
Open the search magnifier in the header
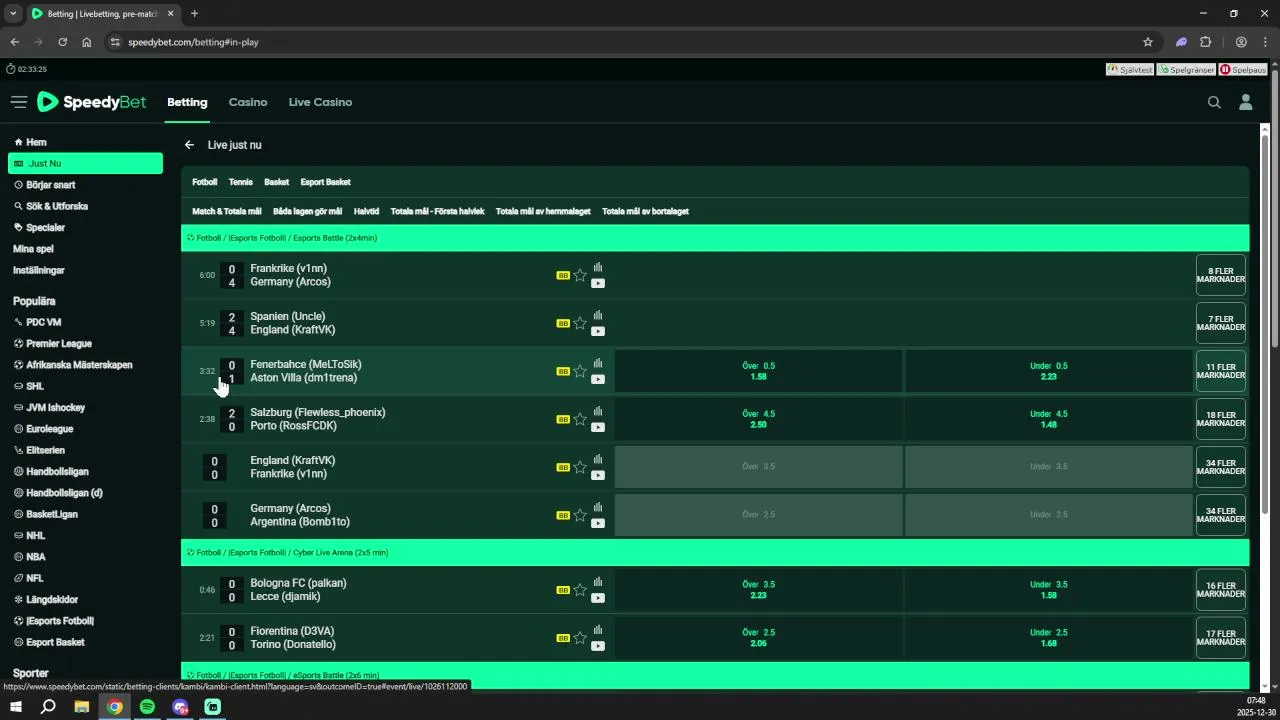[1214, 102]
